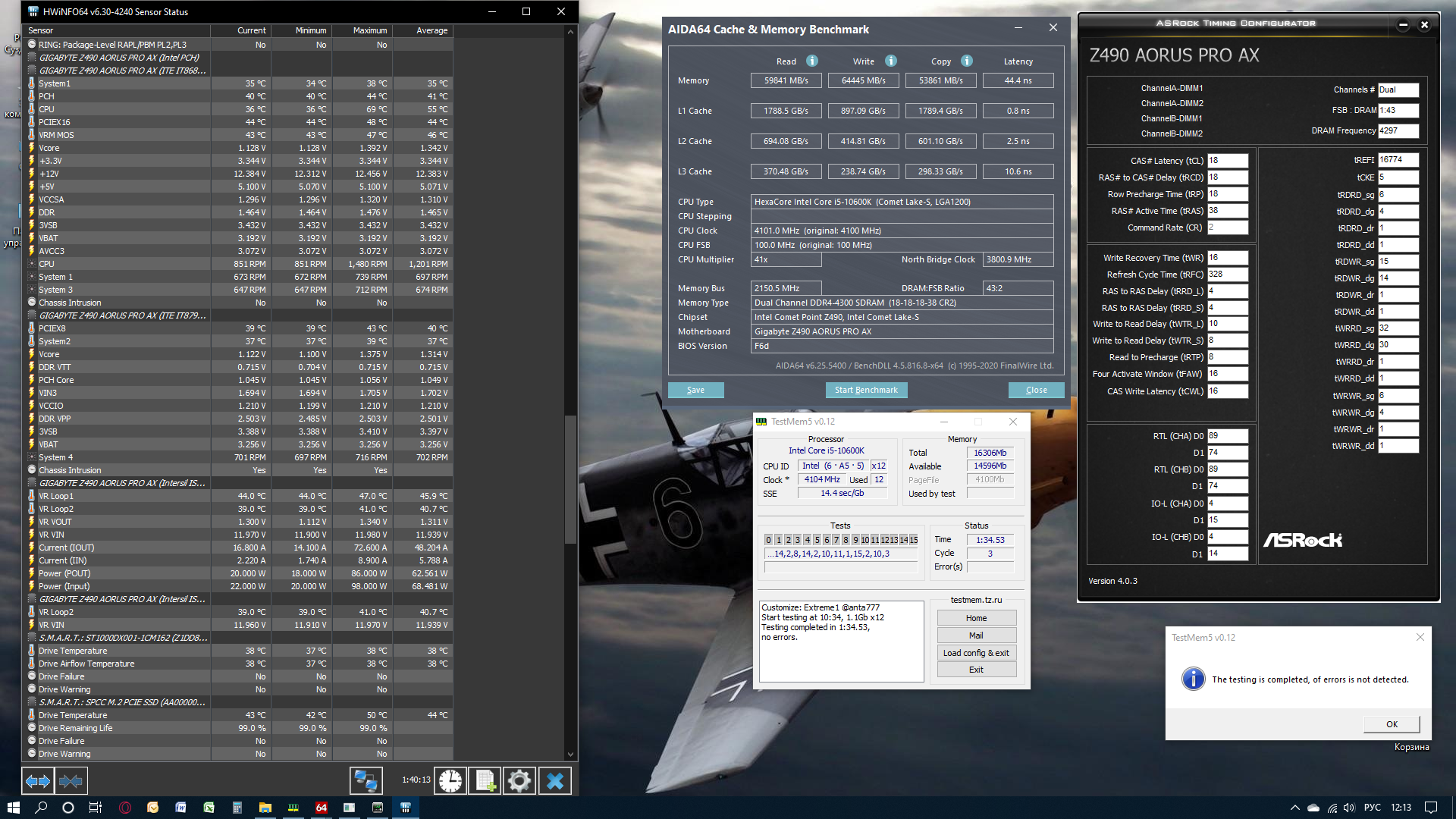Click tRFC value field showing 328

(x=1227, y=275)
